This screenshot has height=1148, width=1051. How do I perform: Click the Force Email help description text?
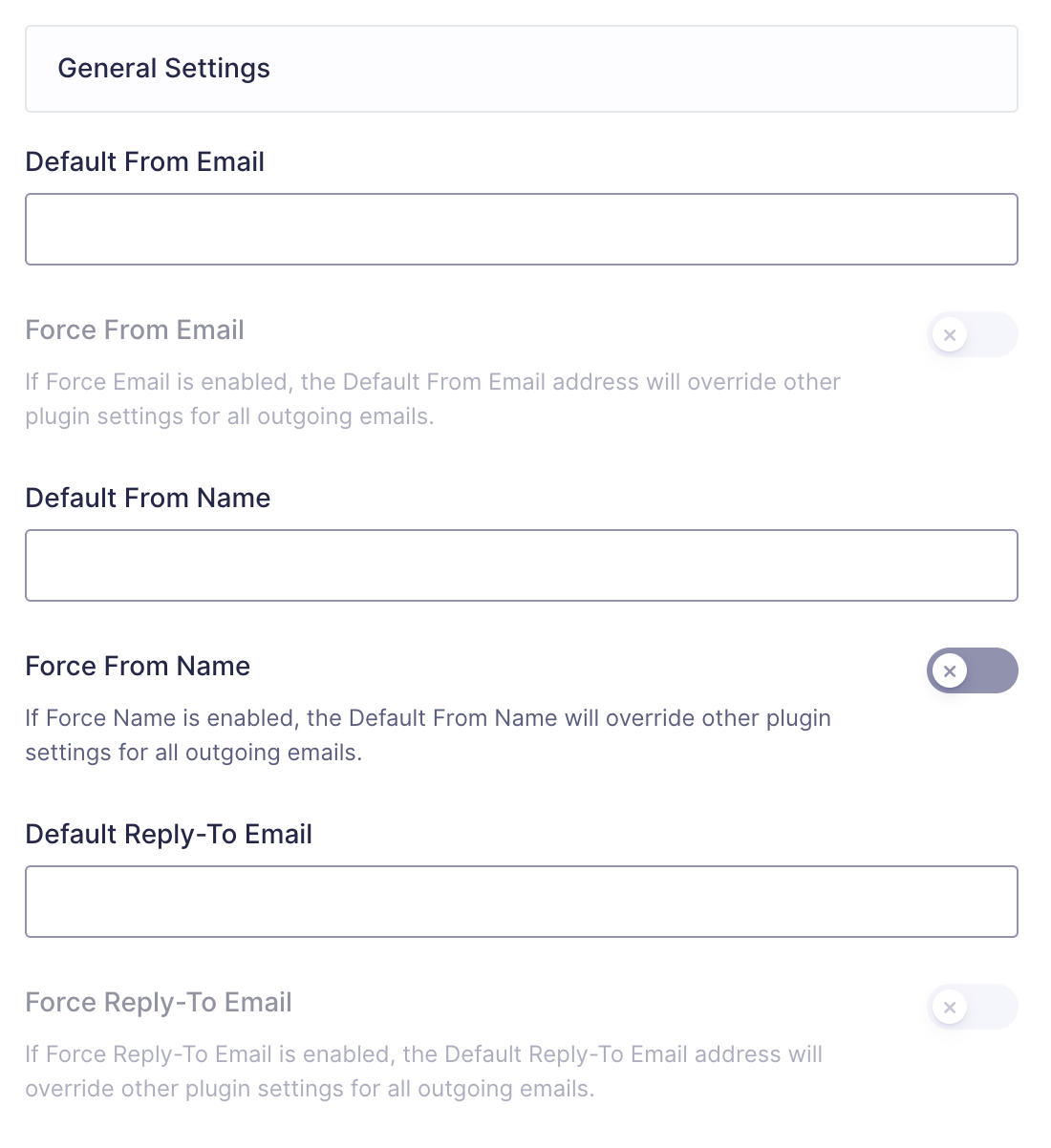(432, 399)
